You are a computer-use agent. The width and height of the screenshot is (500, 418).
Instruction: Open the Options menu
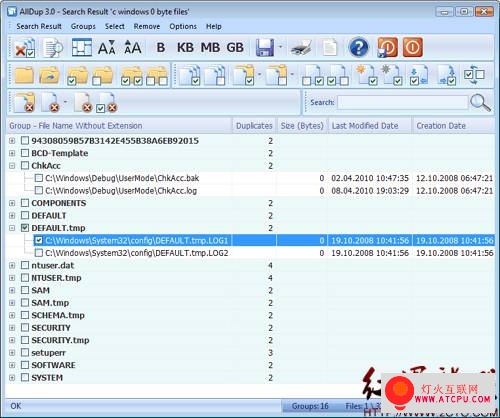pyautogui.click(x=183, y=26)
